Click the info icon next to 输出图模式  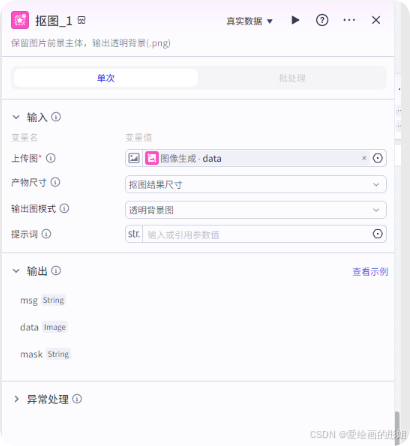pyautogui.click(x=64, y=209)
